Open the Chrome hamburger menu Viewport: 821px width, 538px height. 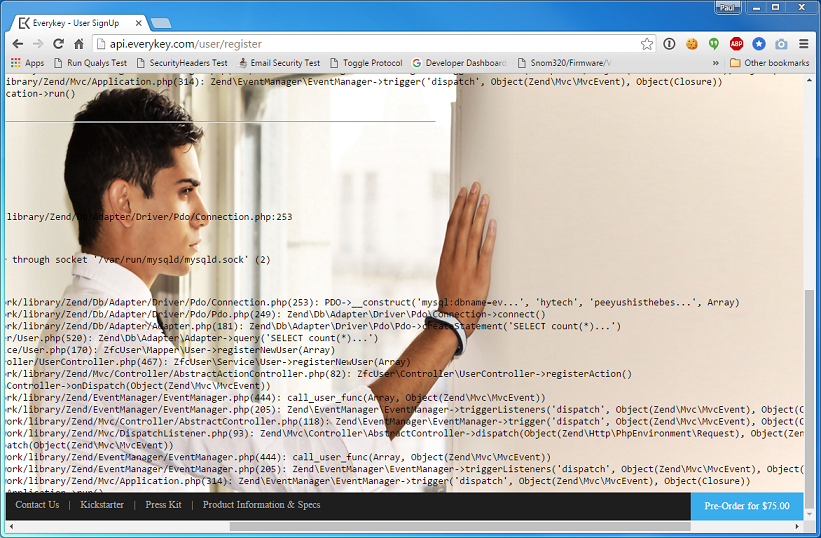click(x=804, y=44)
